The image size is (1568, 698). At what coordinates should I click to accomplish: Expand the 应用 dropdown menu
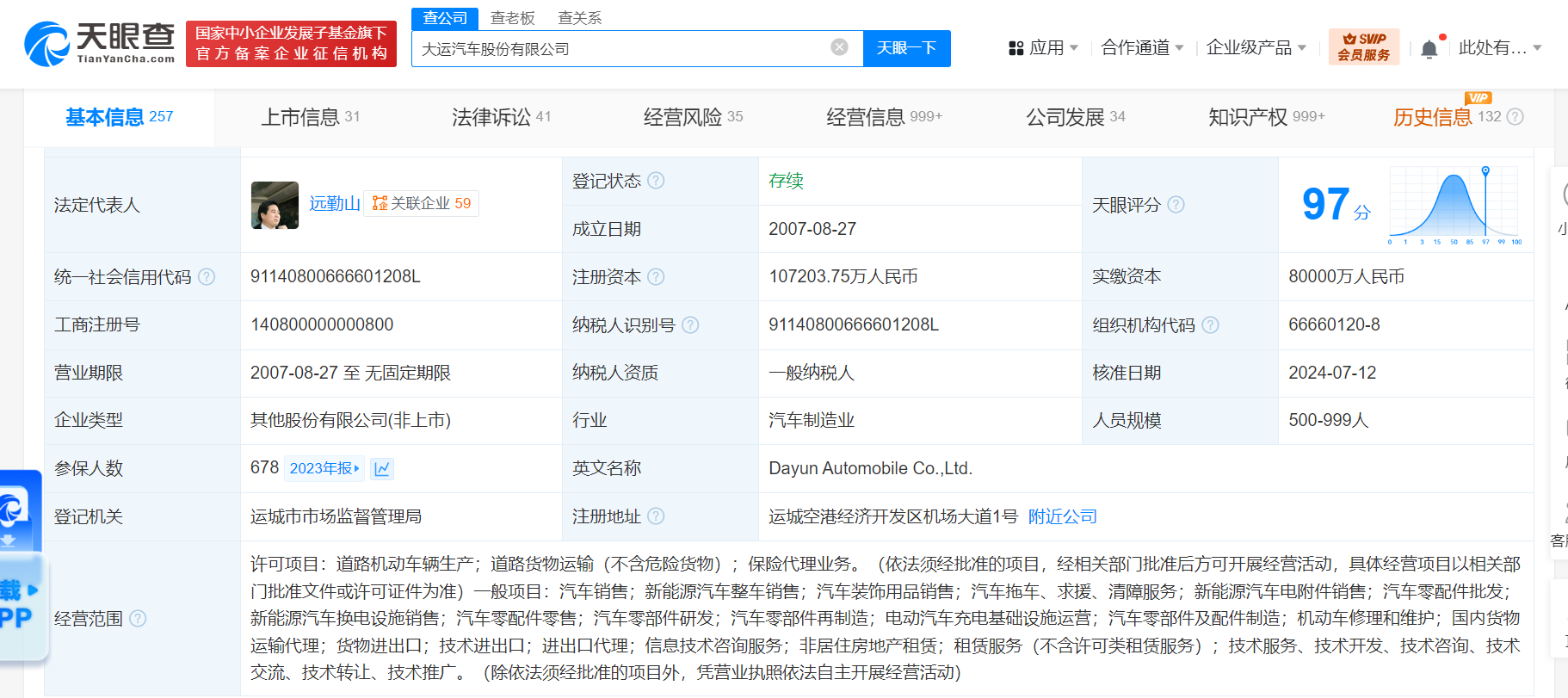point(1043,48)
